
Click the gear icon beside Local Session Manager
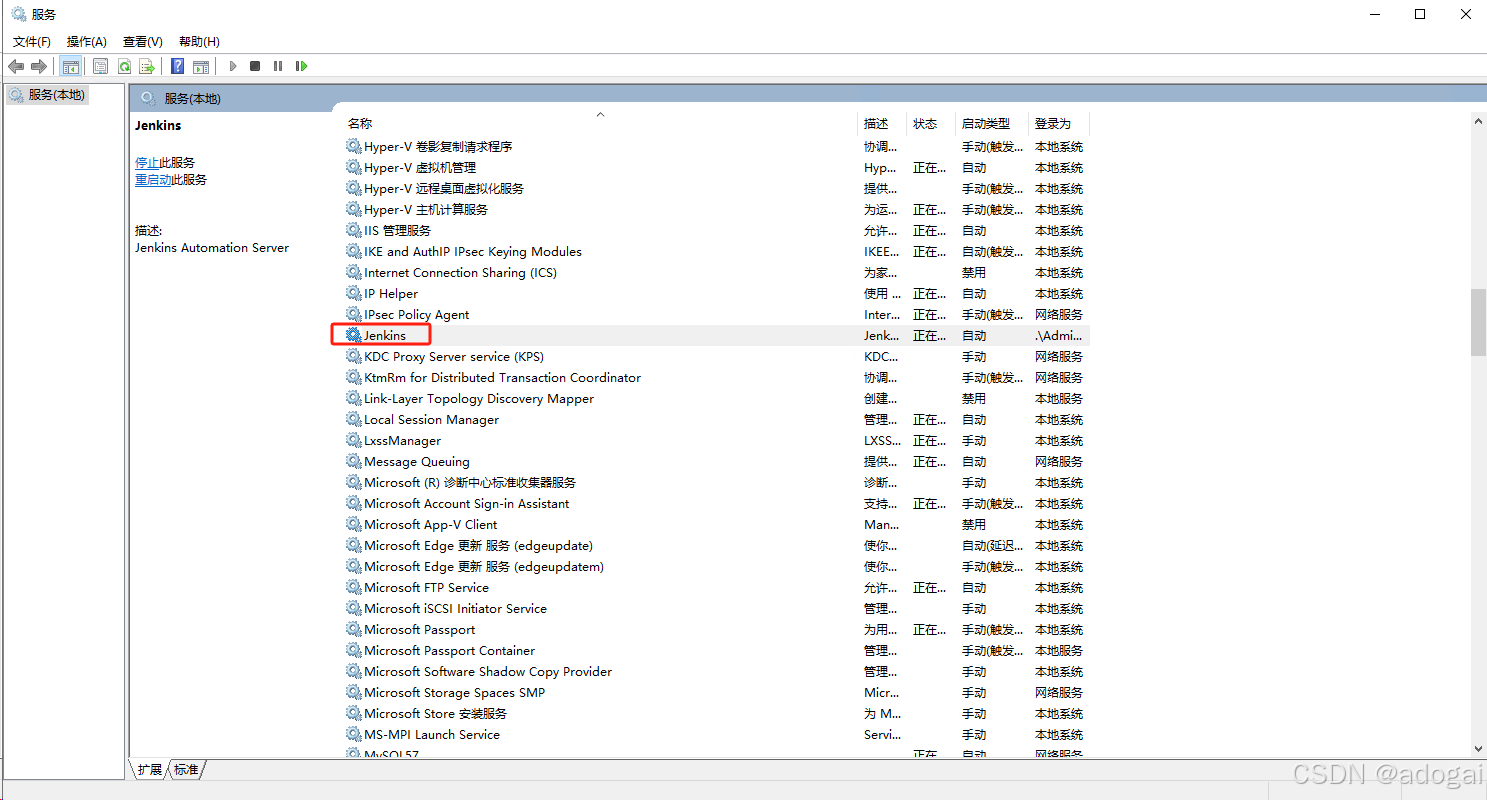point(354,419)
